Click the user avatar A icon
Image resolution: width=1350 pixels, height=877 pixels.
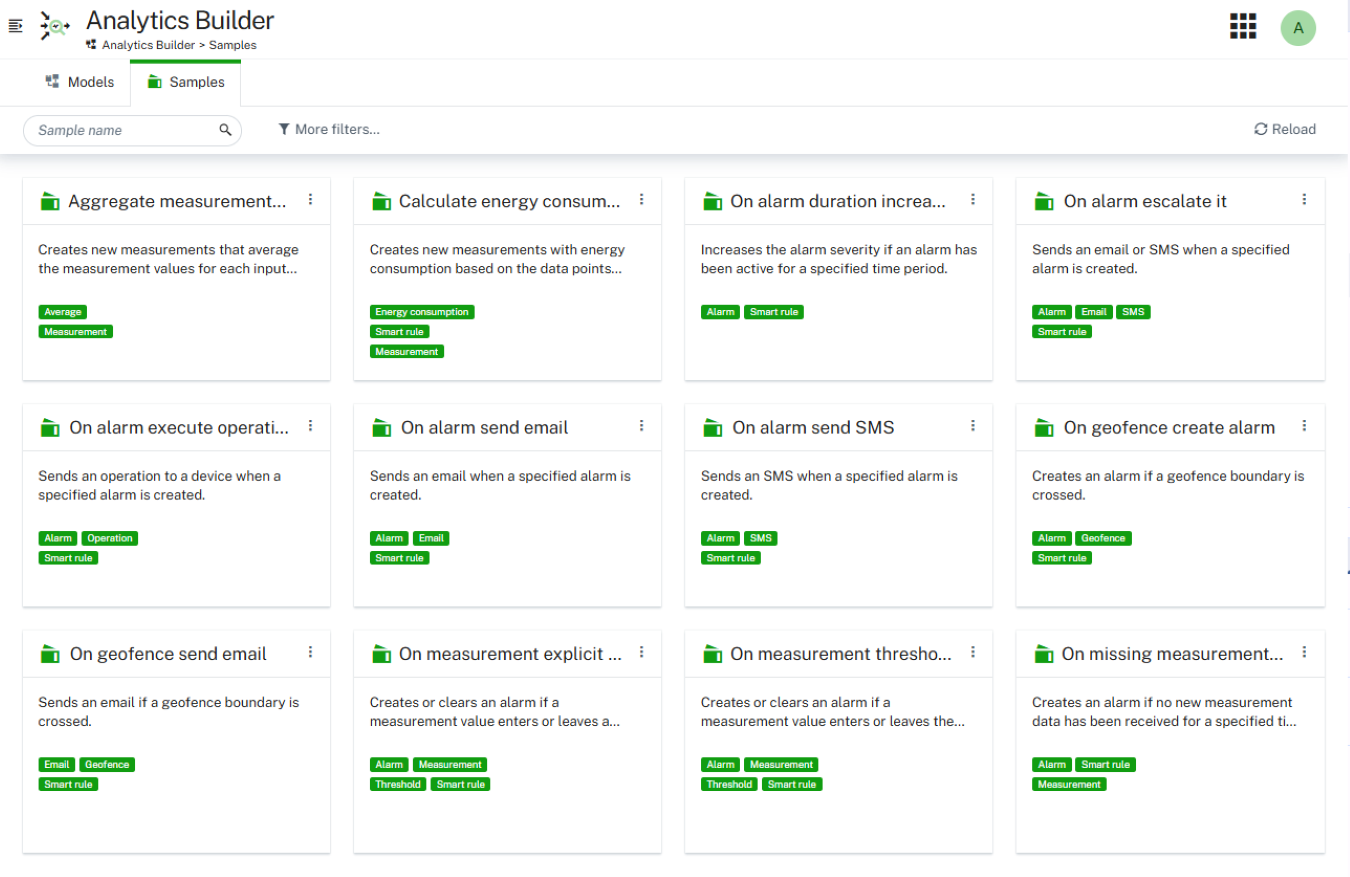tap(1298, 28)
